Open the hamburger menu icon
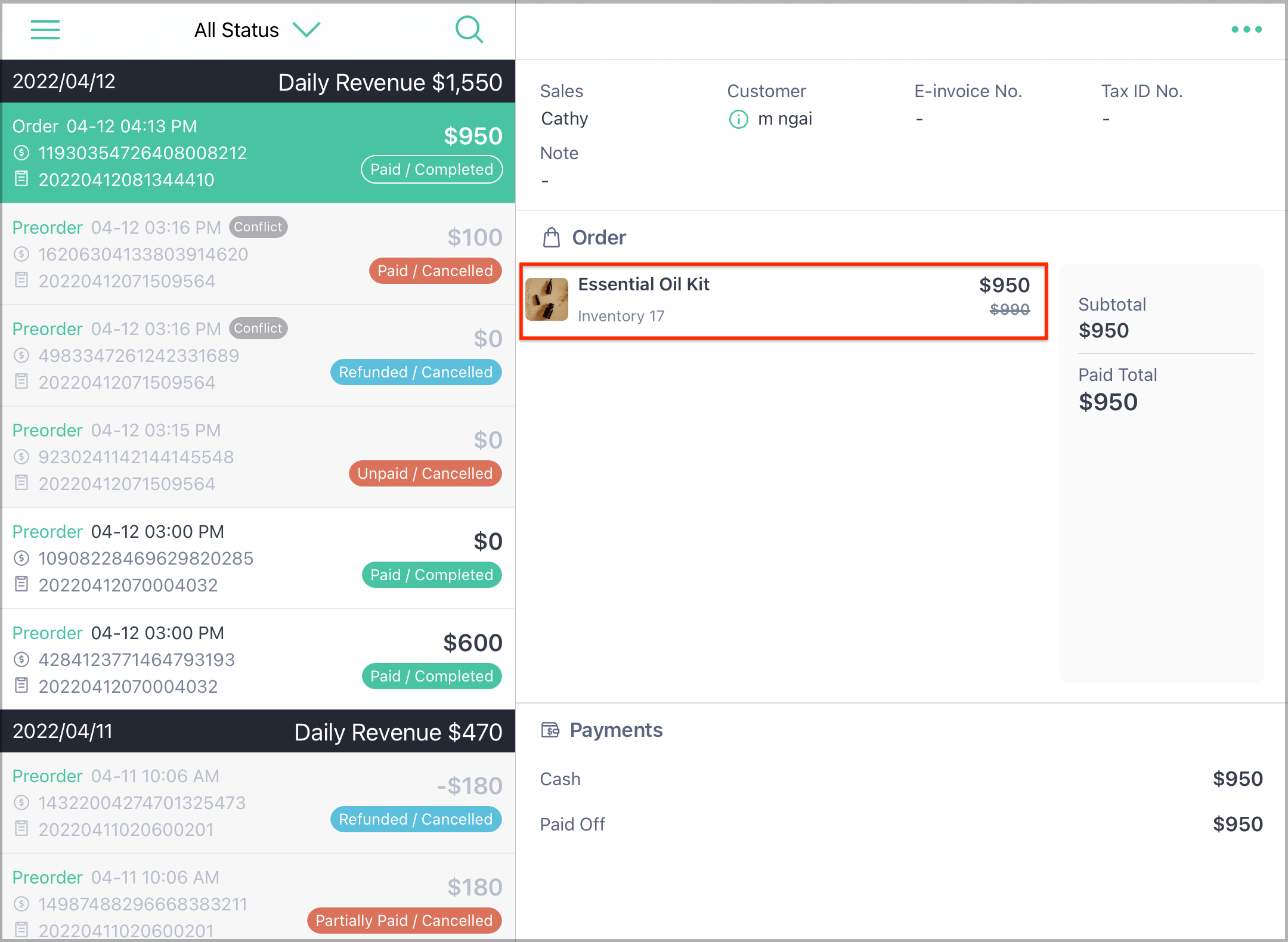 point(45,29)
